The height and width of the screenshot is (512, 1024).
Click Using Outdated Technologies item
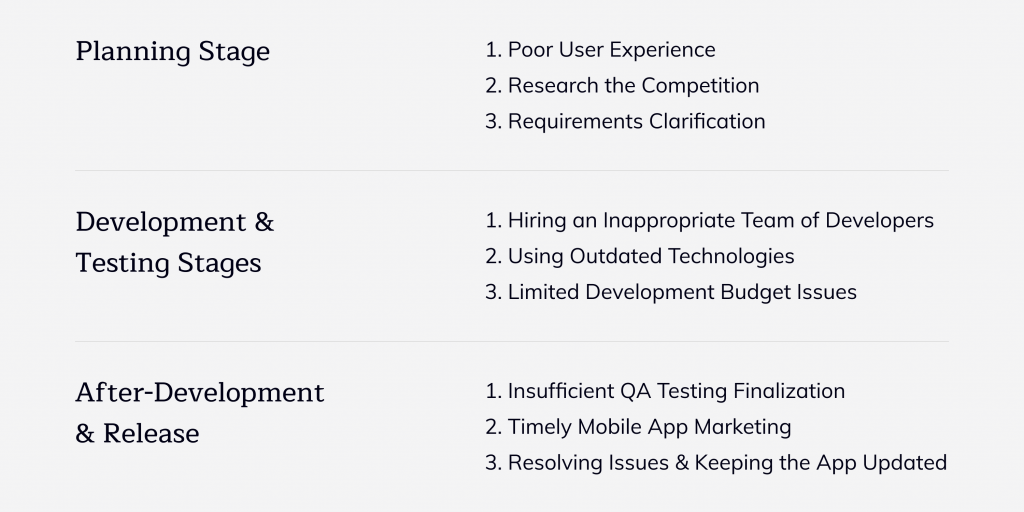(639, 256)
